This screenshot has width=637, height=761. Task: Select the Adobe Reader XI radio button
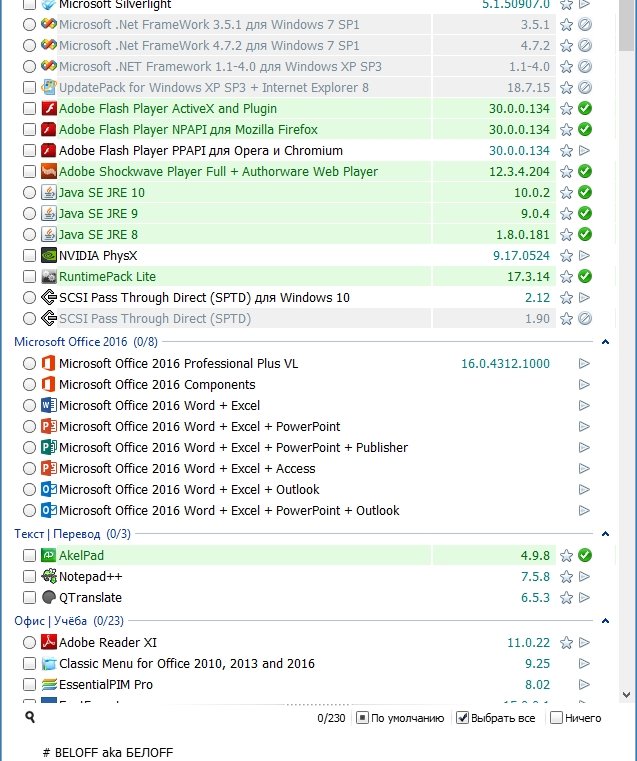[30, 643]
